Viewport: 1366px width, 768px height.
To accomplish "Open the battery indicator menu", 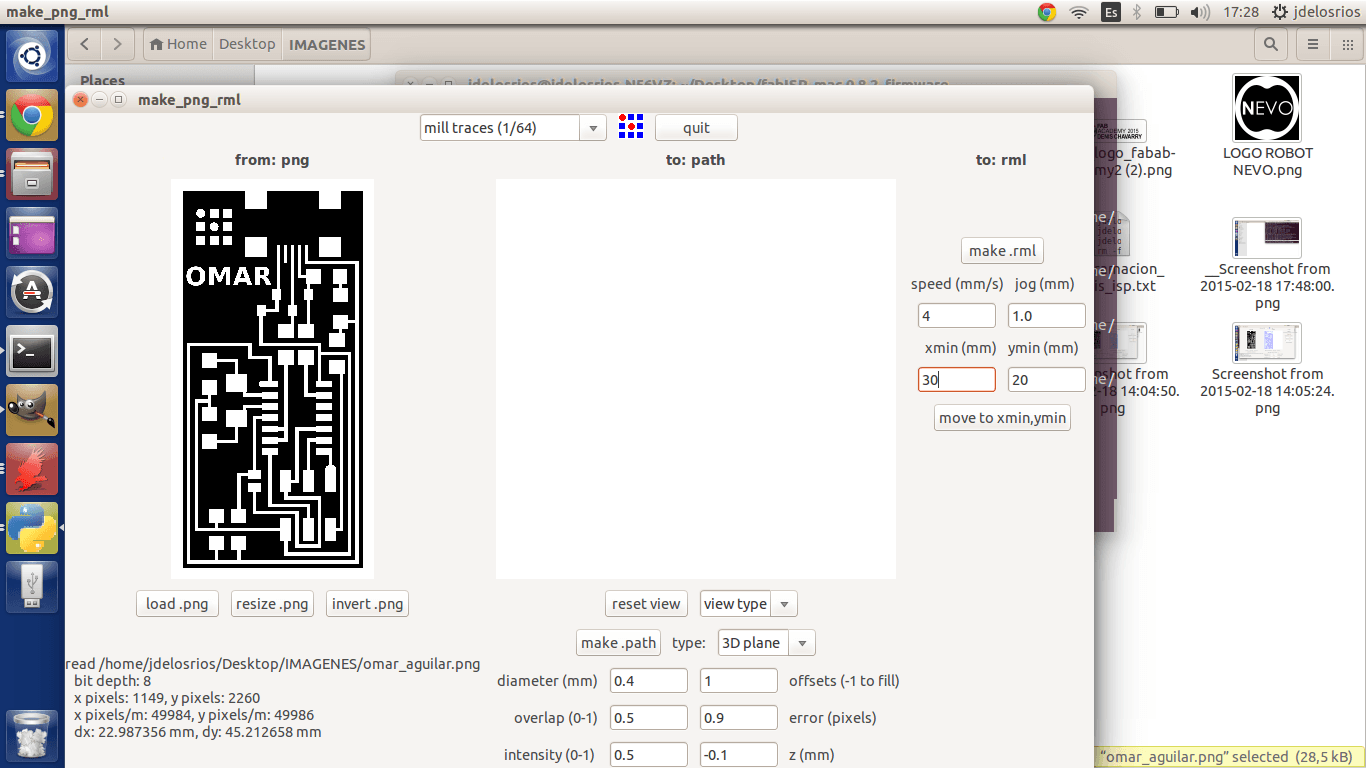I will (x=1166, y=12).
